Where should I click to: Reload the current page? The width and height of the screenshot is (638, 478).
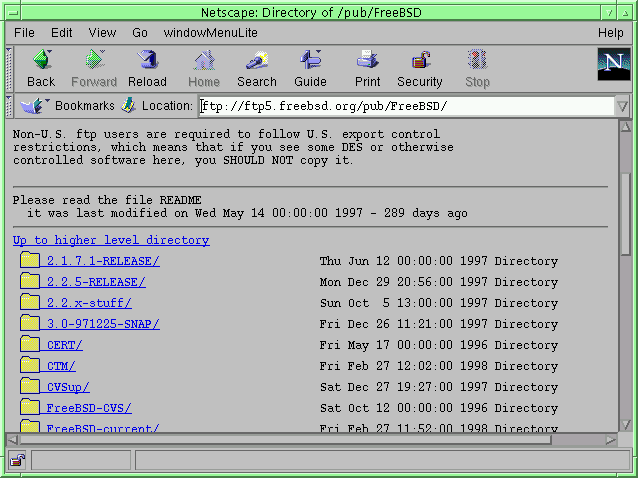[147, 60]
